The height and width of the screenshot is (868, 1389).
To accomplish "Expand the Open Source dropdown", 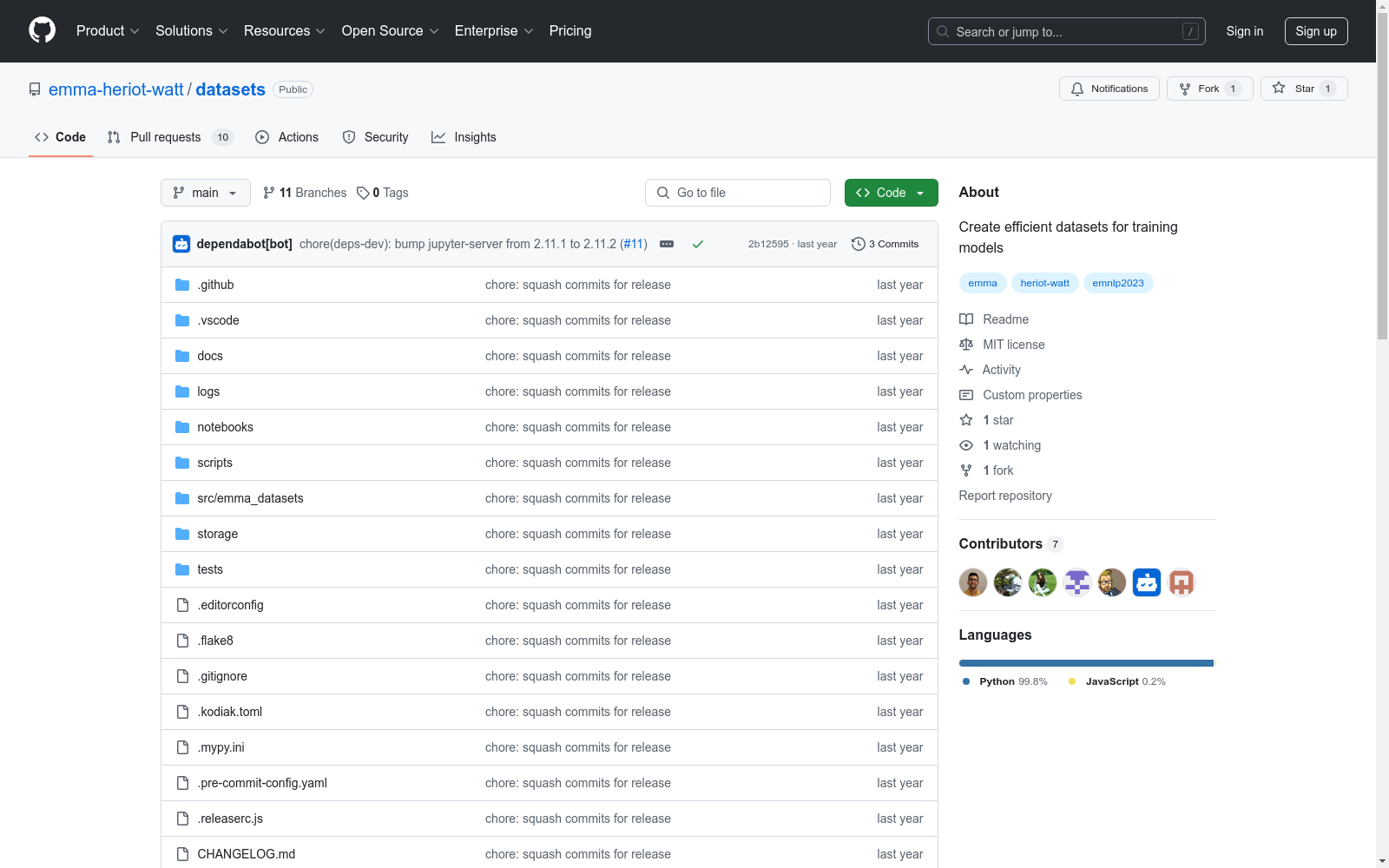I will 391,30.
